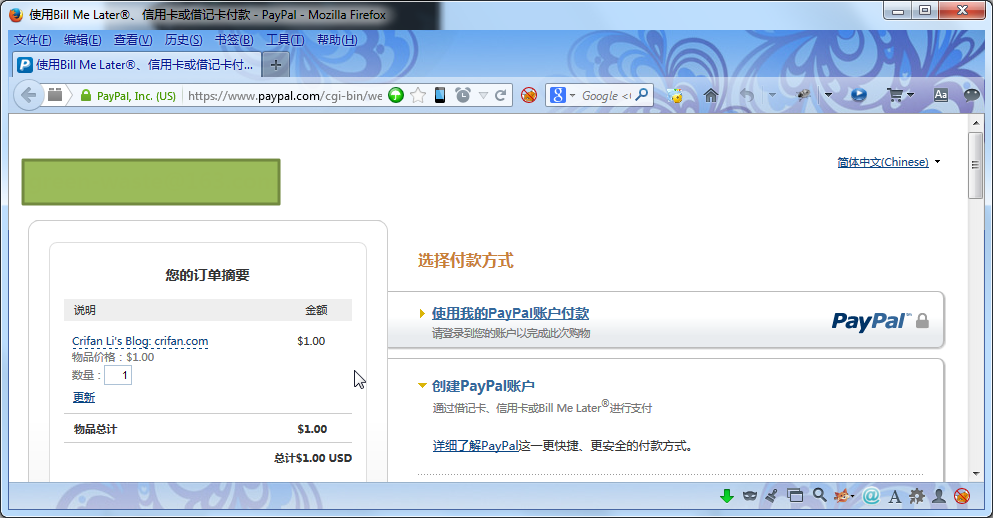Open the 书签(B) menu
This screenshot has height=518, width=993.
[x=234, y=40]
